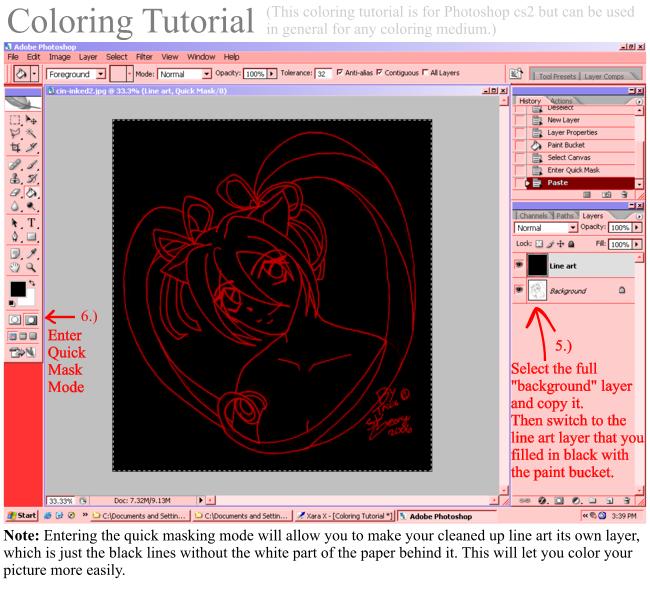Create new layer from Layers panel footer
The width and height of the screenshot is (650, 589).
click(x=609, y=501)
